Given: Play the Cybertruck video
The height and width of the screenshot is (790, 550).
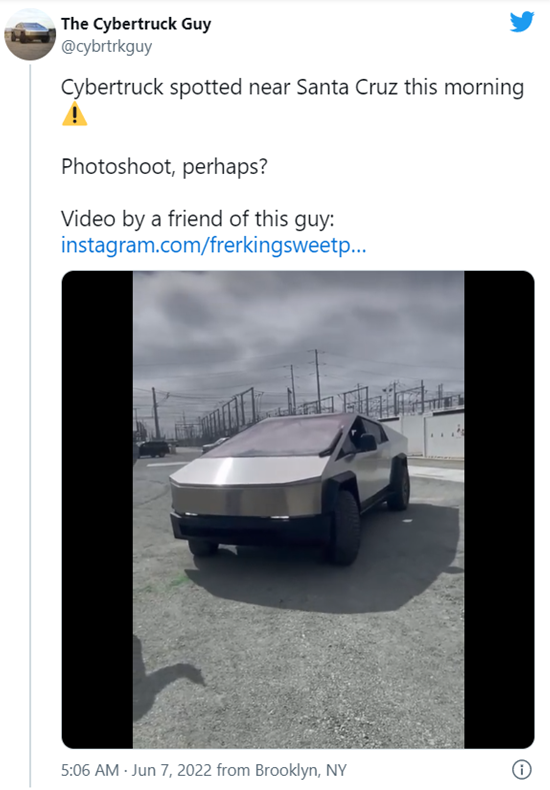Looking at the screenshot, I should (298, 509).
